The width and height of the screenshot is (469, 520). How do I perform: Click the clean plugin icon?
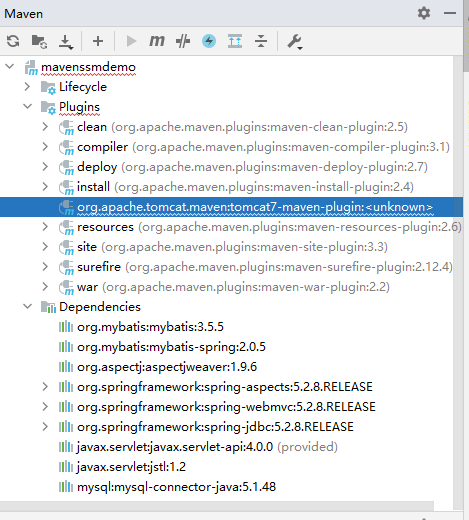point(66,128)
